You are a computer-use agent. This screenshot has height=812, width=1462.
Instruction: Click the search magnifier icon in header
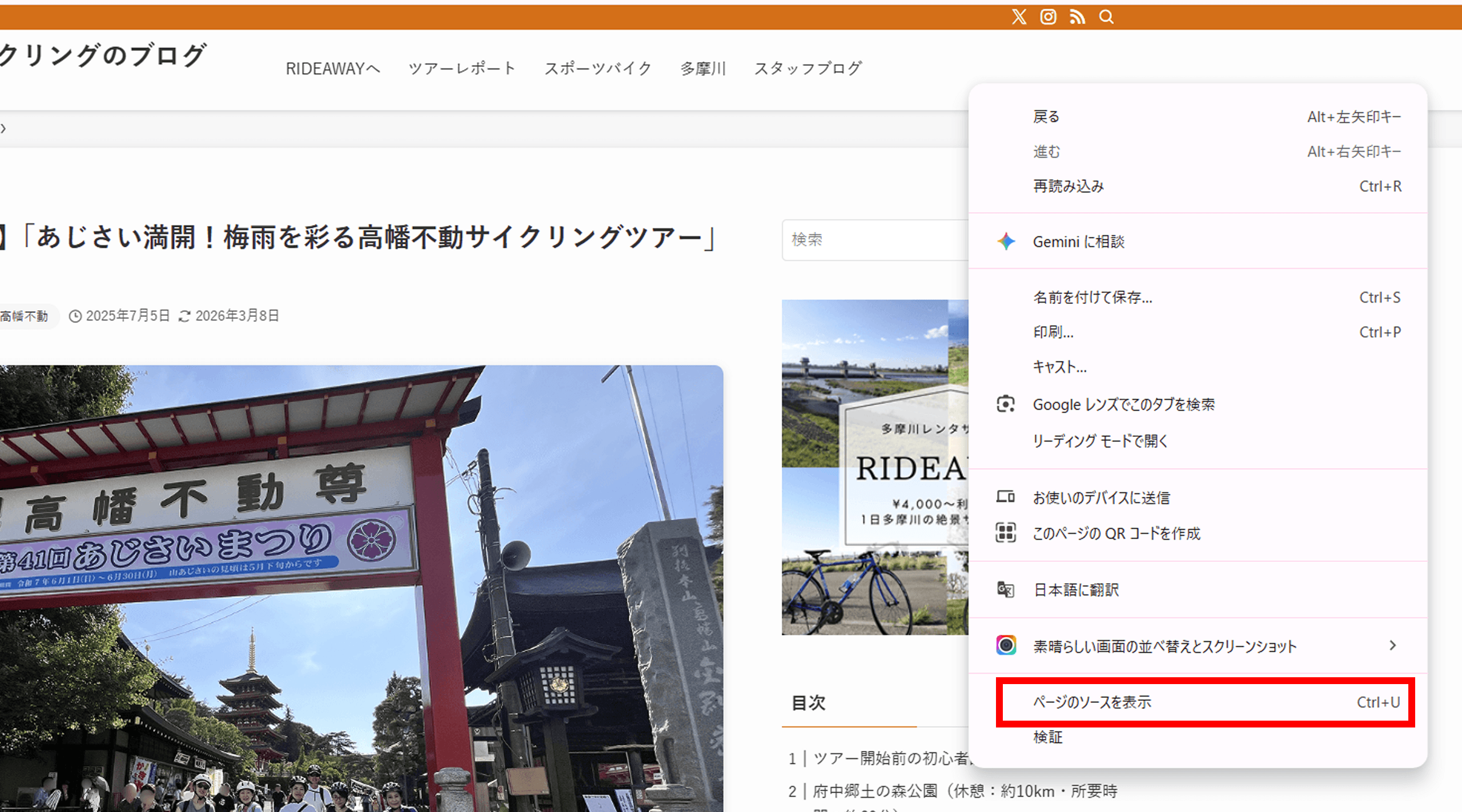(x=1106, y=17)
